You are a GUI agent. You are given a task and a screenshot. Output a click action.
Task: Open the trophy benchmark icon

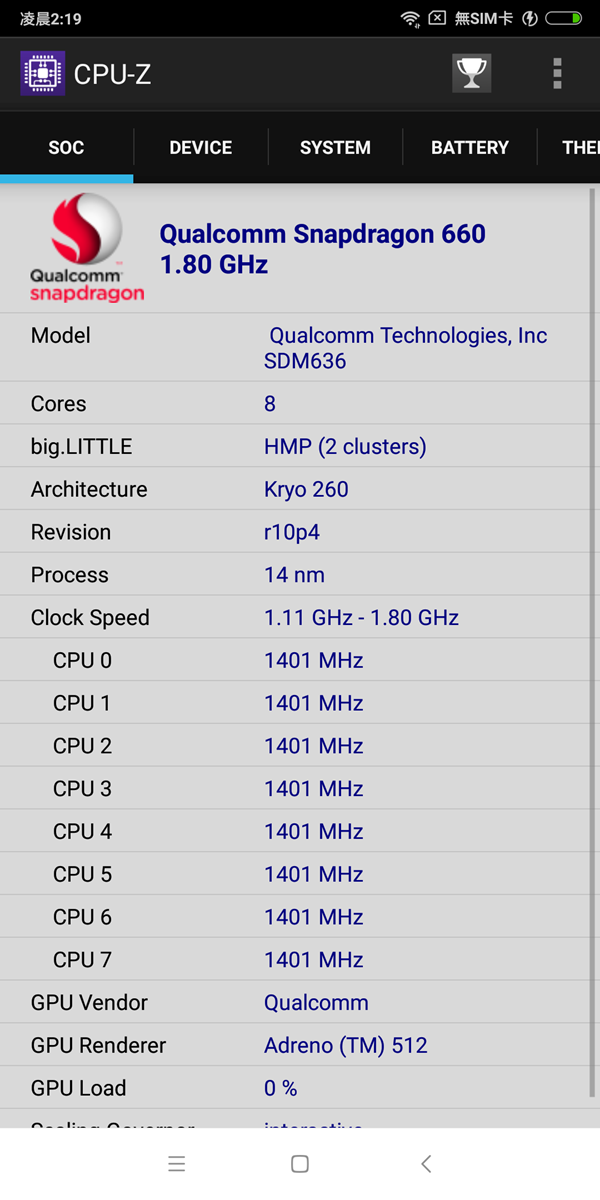click(471, 73)
